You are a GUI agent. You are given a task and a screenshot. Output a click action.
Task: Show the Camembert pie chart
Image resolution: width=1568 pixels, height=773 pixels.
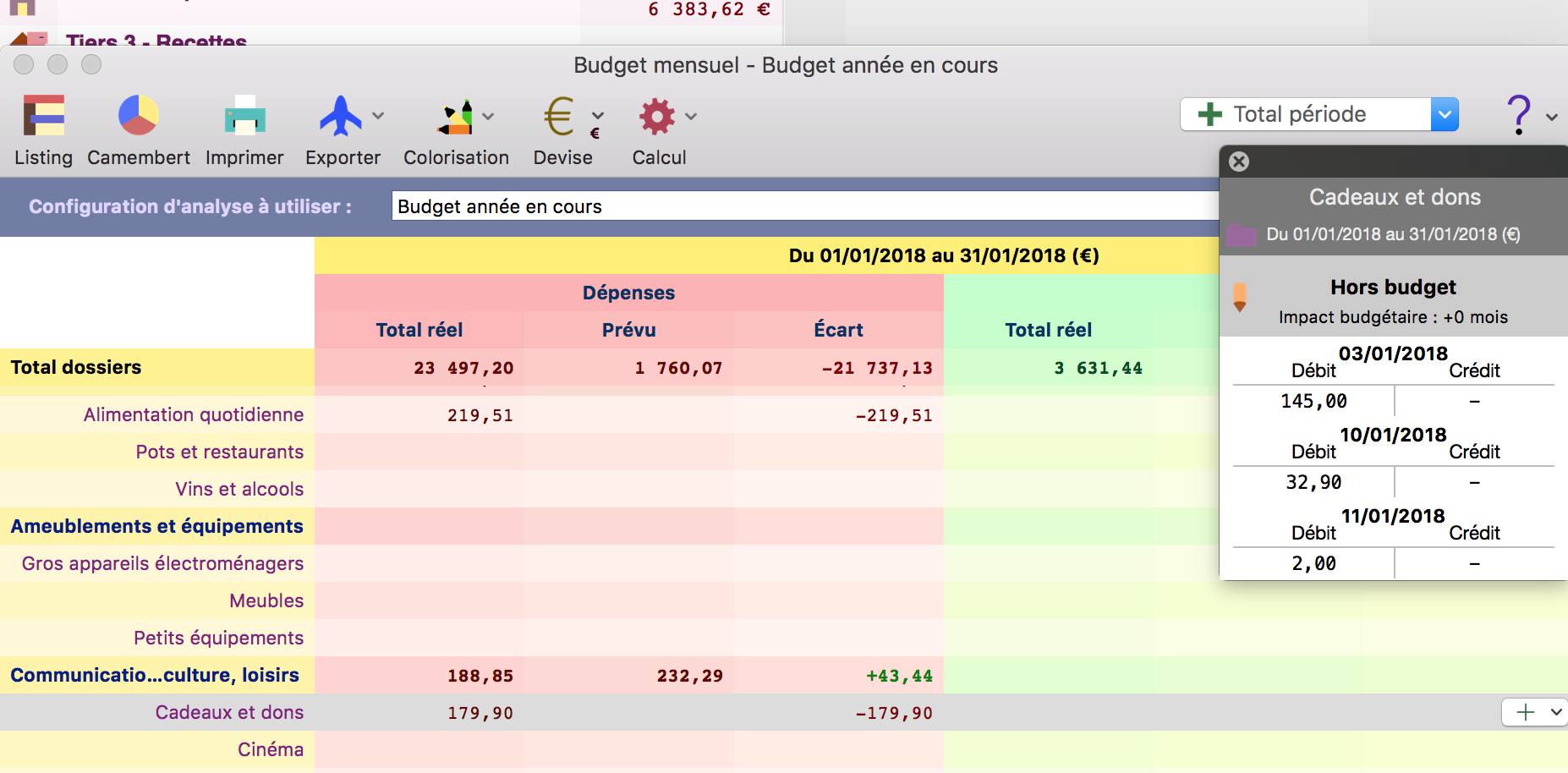pos(139,116)
